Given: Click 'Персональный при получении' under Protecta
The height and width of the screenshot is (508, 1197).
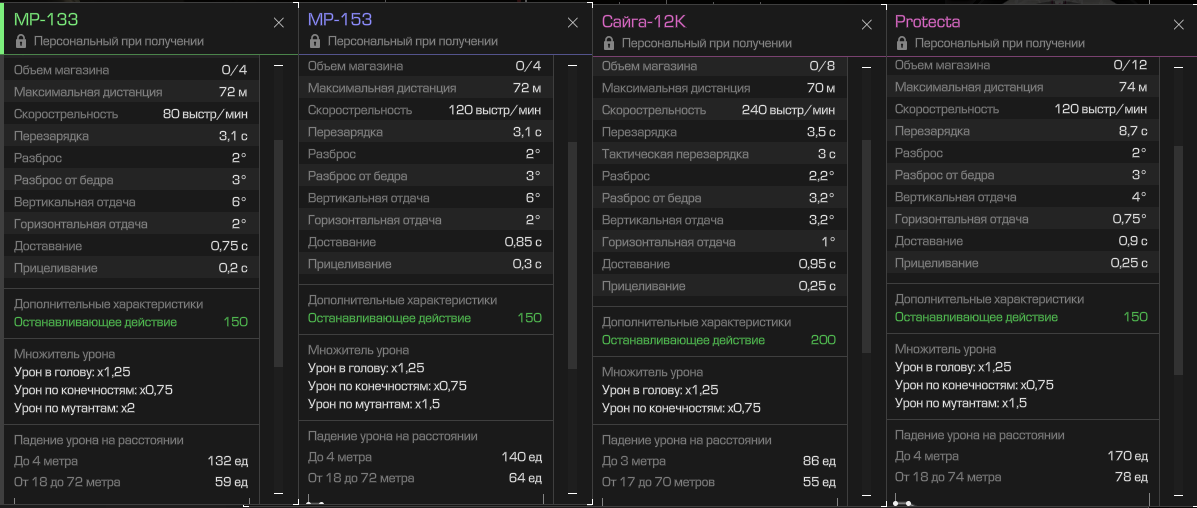Looking at the screenshot, I should (1000, 44).
